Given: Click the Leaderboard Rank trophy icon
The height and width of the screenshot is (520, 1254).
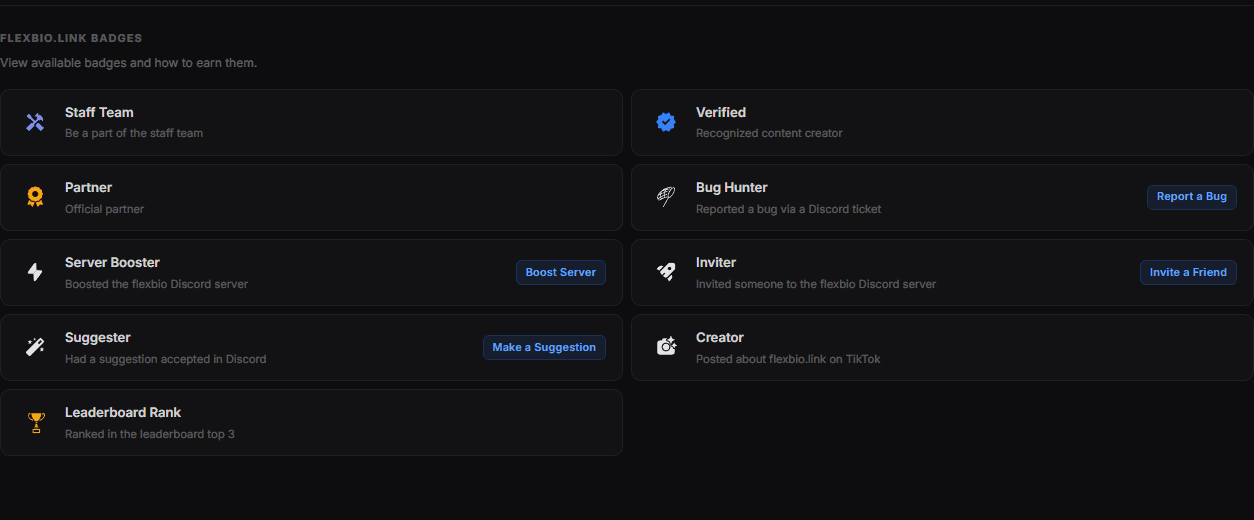Looking at the screenshot, I should [x=36, y=423].
